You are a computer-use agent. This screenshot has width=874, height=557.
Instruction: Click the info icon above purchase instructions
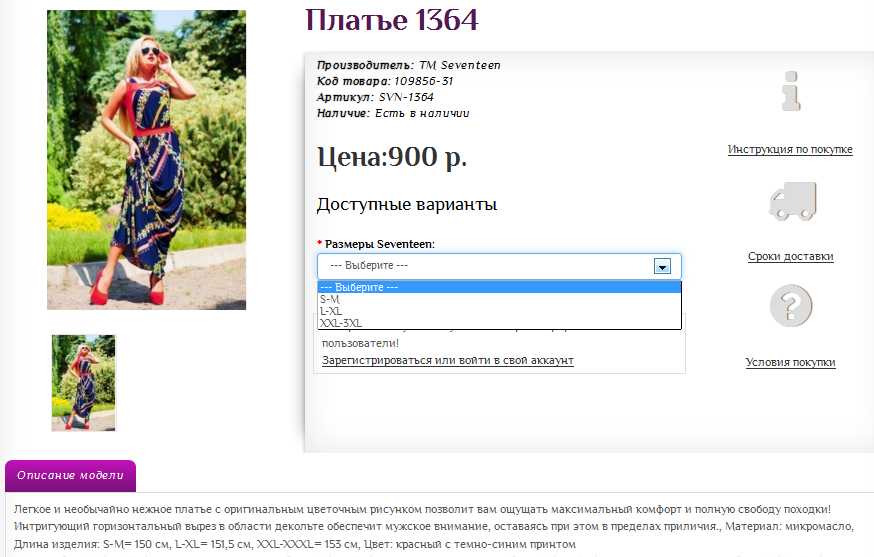pyautogui.click(x=791, y=90)
